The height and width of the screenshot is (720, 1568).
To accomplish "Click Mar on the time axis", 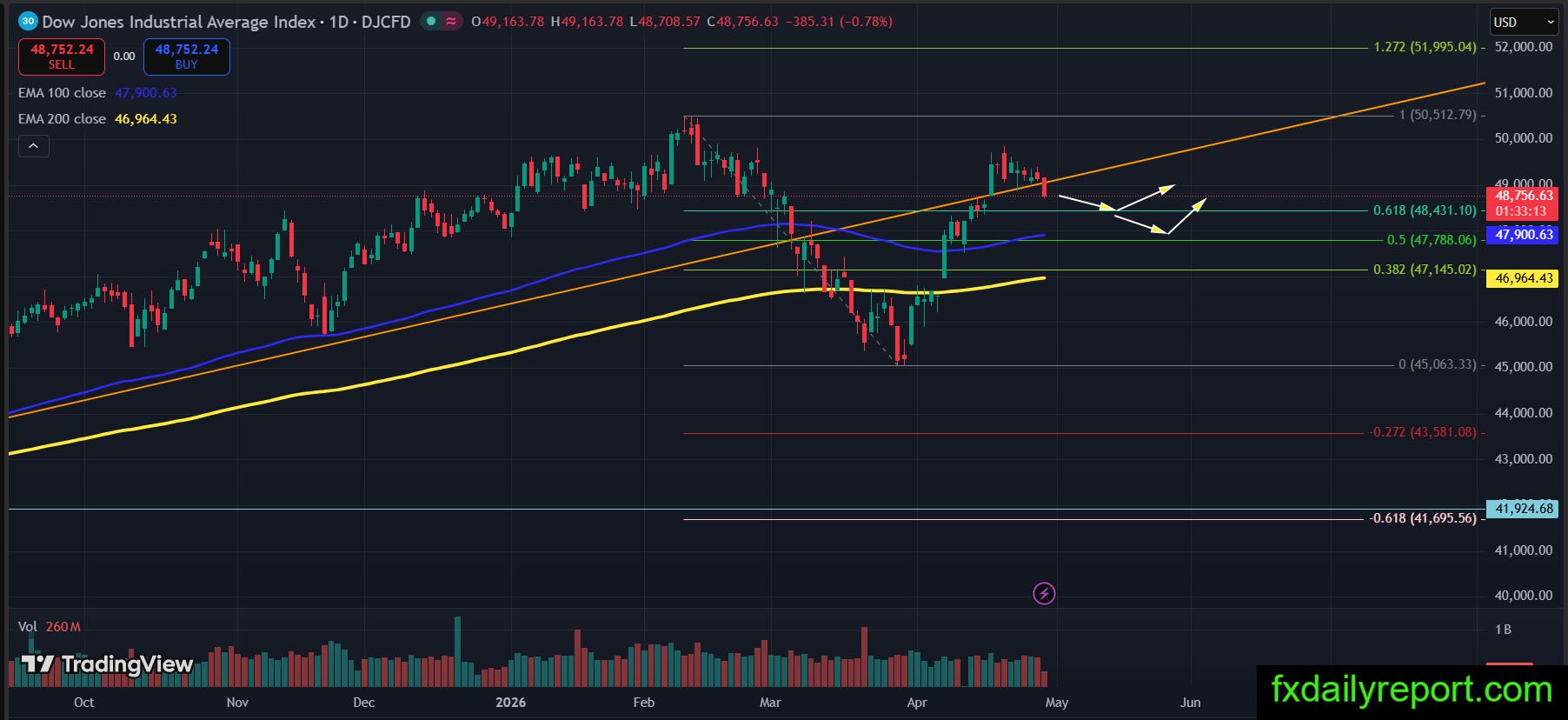I will (x=770, y=702).
